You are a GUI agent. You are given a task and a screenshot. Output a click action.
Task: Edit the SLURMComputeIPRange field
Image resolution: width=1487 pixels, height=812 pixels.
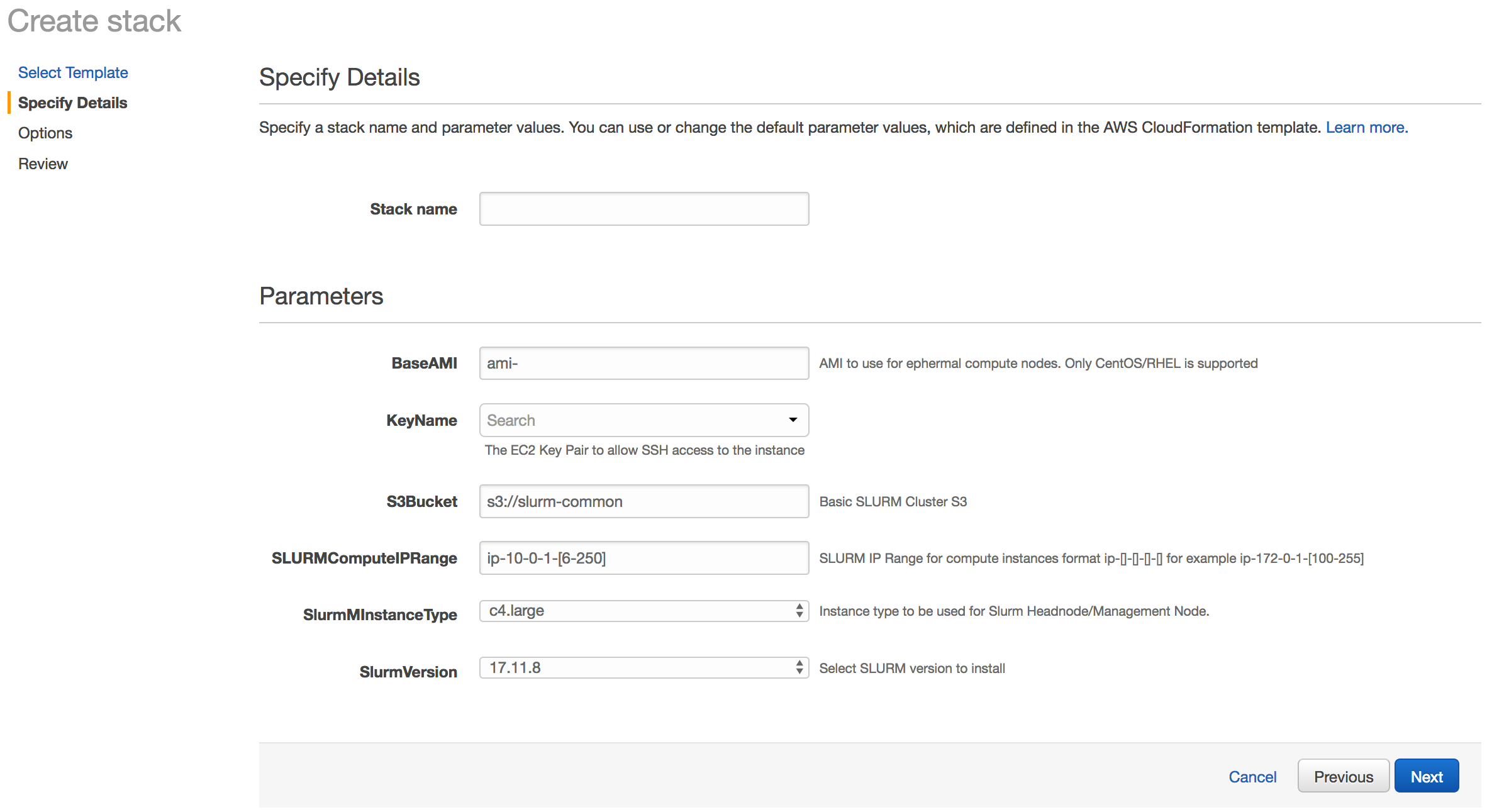pos(643,558)
